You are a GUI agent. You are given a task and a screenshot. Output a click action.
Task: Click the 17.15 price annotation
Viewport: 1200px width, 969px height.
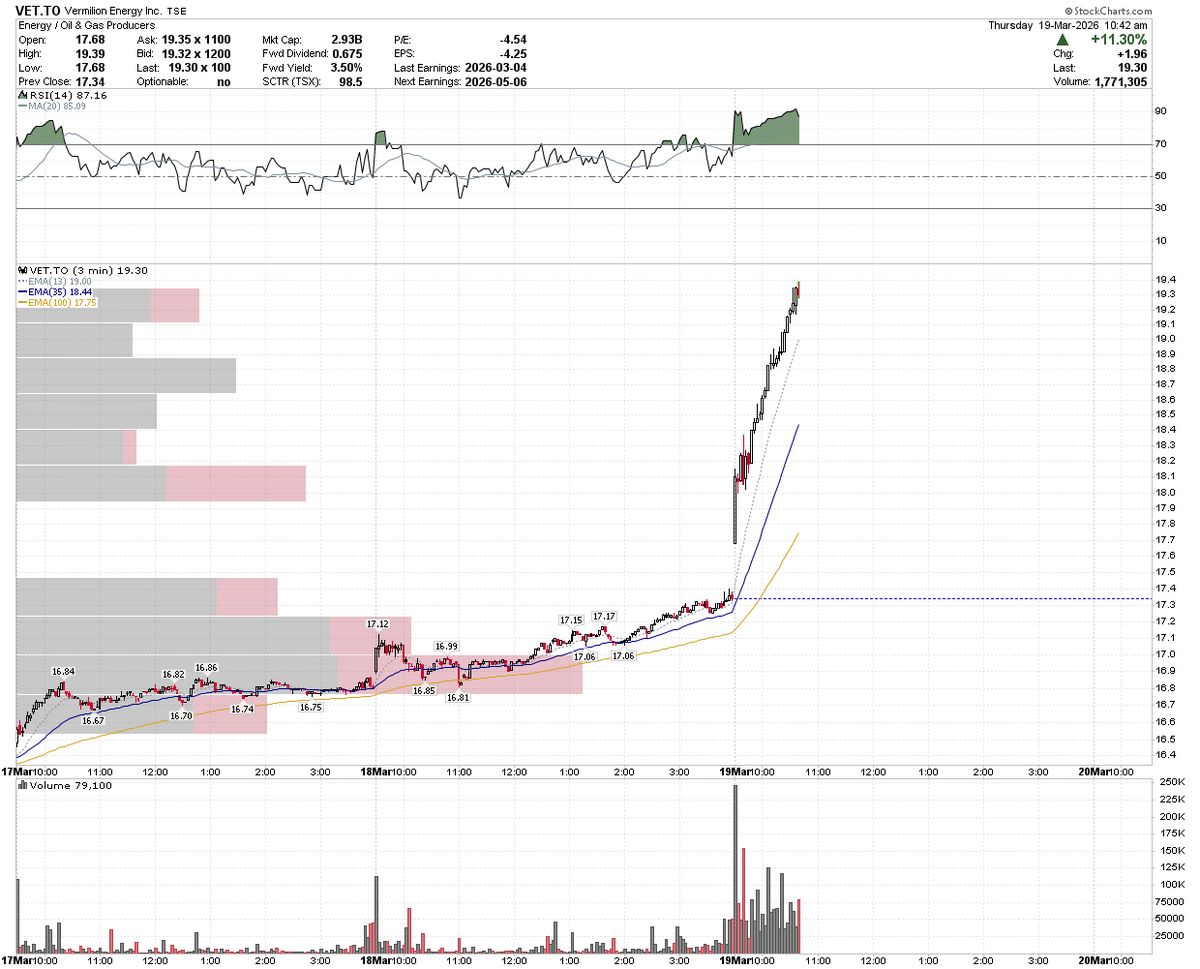click(x=570, y=619)
